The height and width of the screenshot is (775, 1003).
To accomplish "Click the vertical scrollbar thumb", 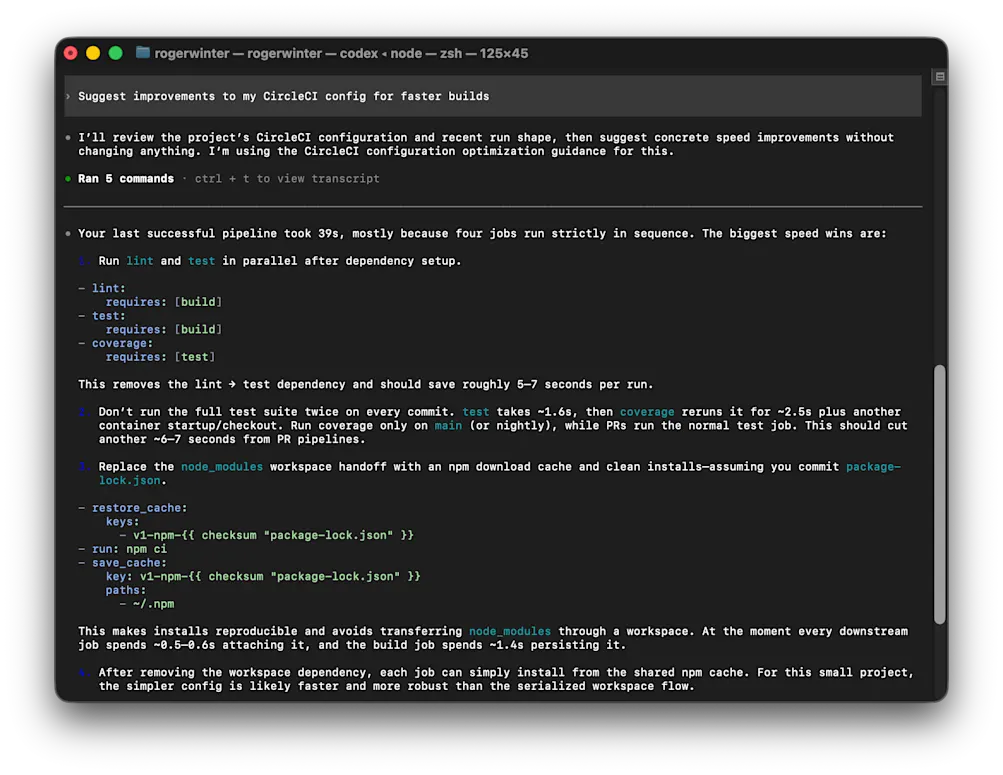I will pyautogui.click(x=939, y=494).
